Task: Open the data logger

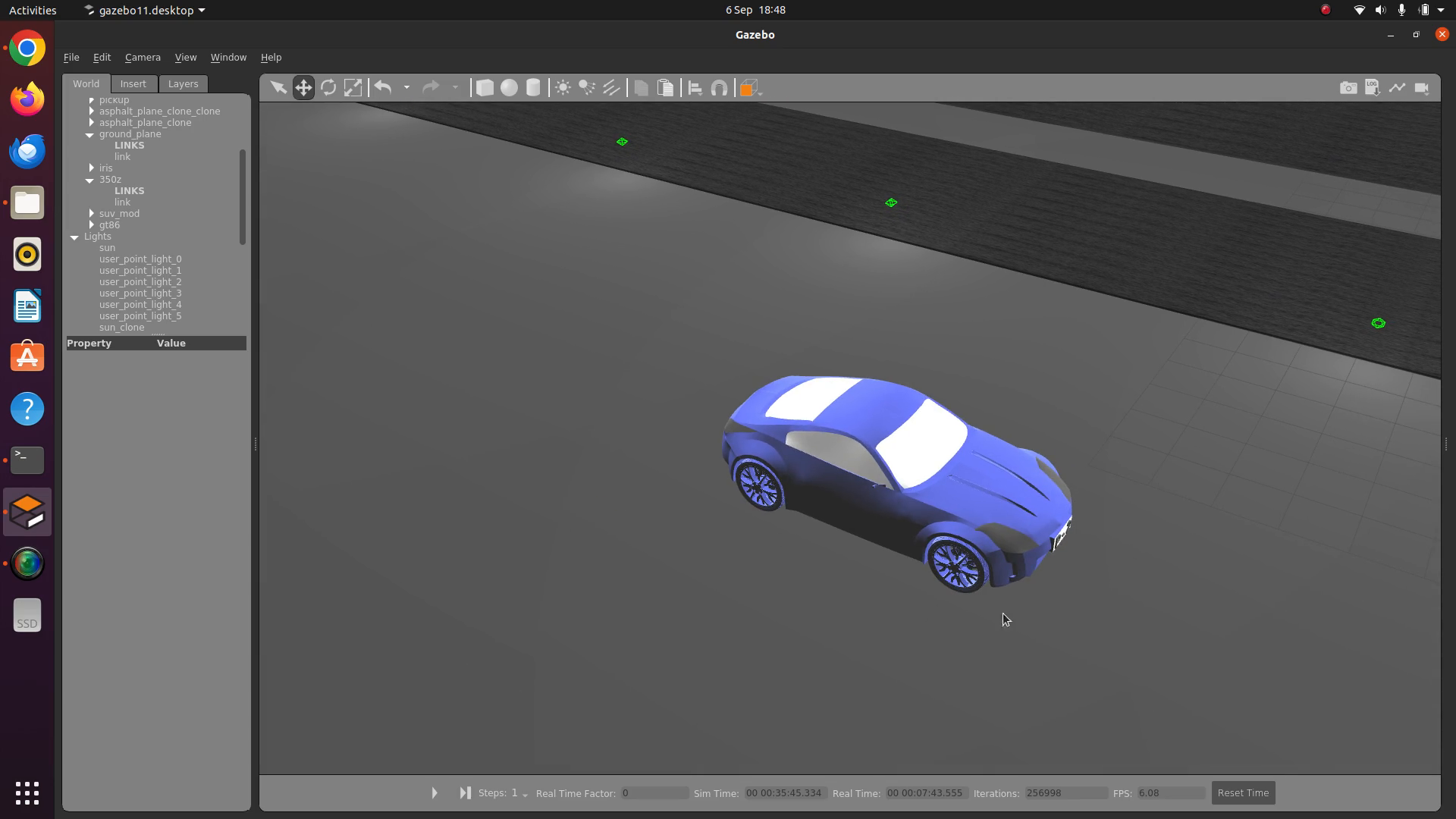Action: pyautogui.click(x=1373, y=87)
